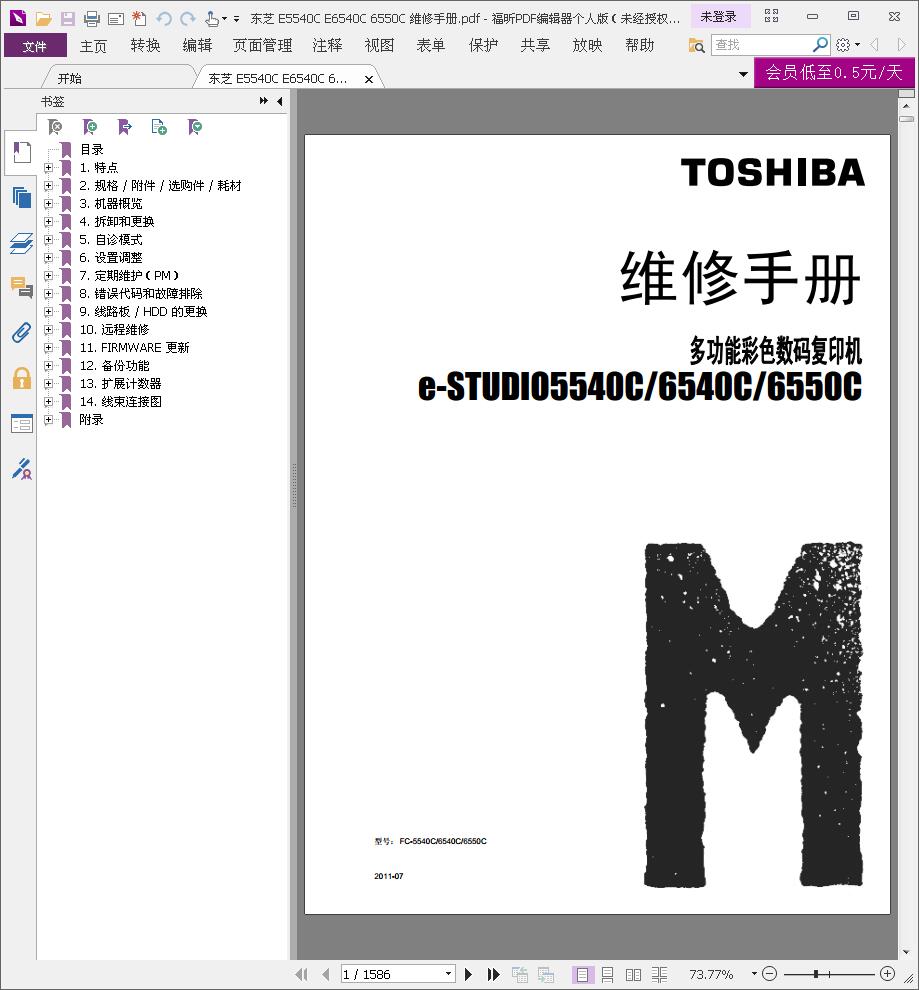
Task: Select the hand touch mode icon
Action: 212,19
